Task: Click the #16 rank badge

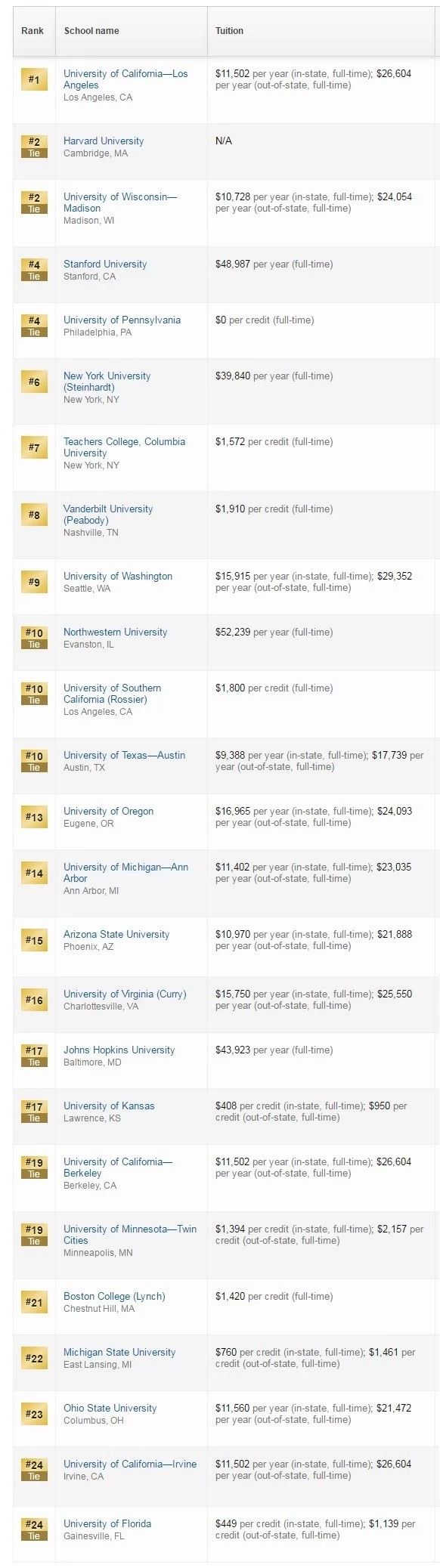Action: [x=34, y=1000]
